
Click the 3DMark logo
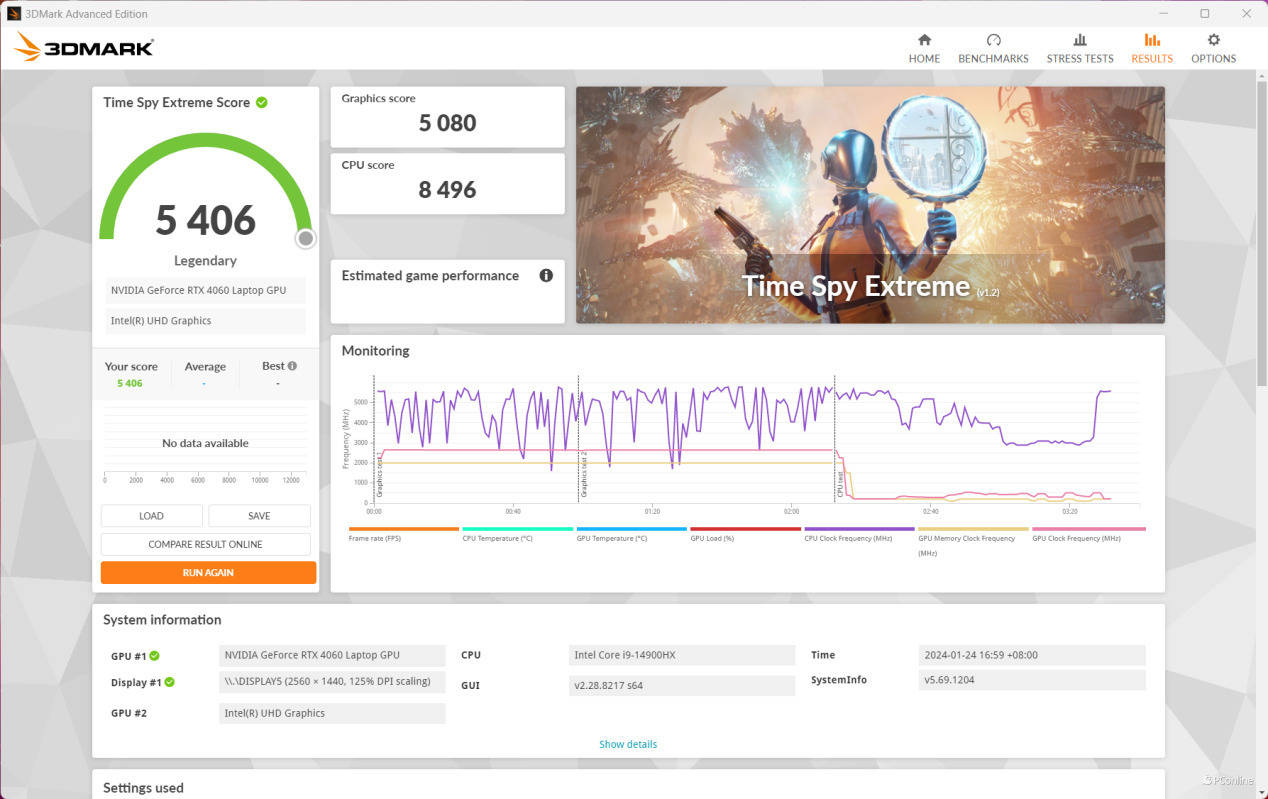(84, 47)
